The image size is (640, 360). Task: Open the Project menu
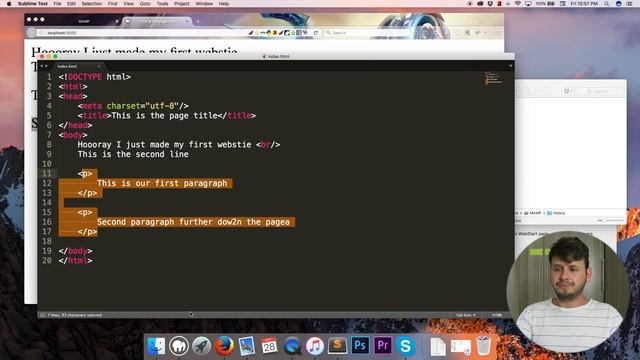pyautogui.click(x=182, y=4)
